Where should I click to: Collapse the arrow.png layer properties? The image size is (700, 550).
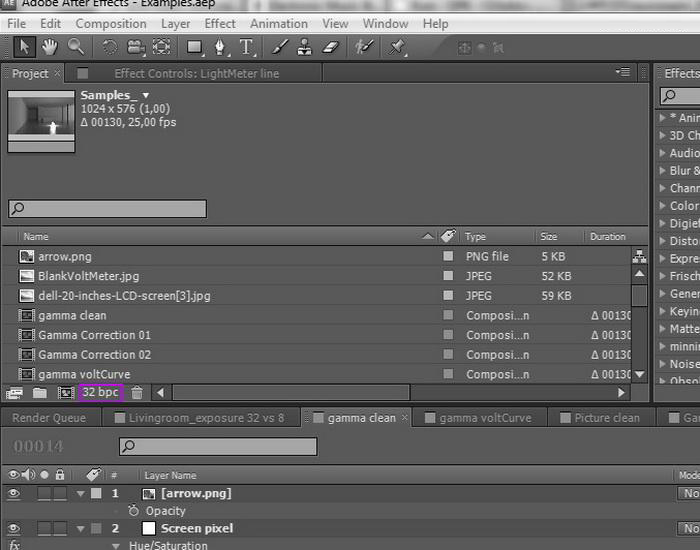[81, 494]
